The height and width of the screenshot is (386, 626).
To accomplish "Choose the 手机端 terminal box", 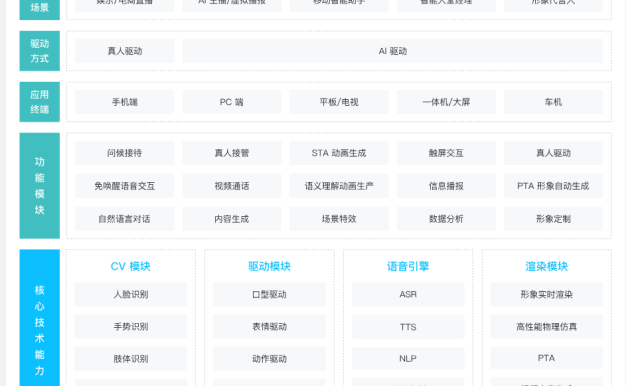I will click(x=125, y=102).
